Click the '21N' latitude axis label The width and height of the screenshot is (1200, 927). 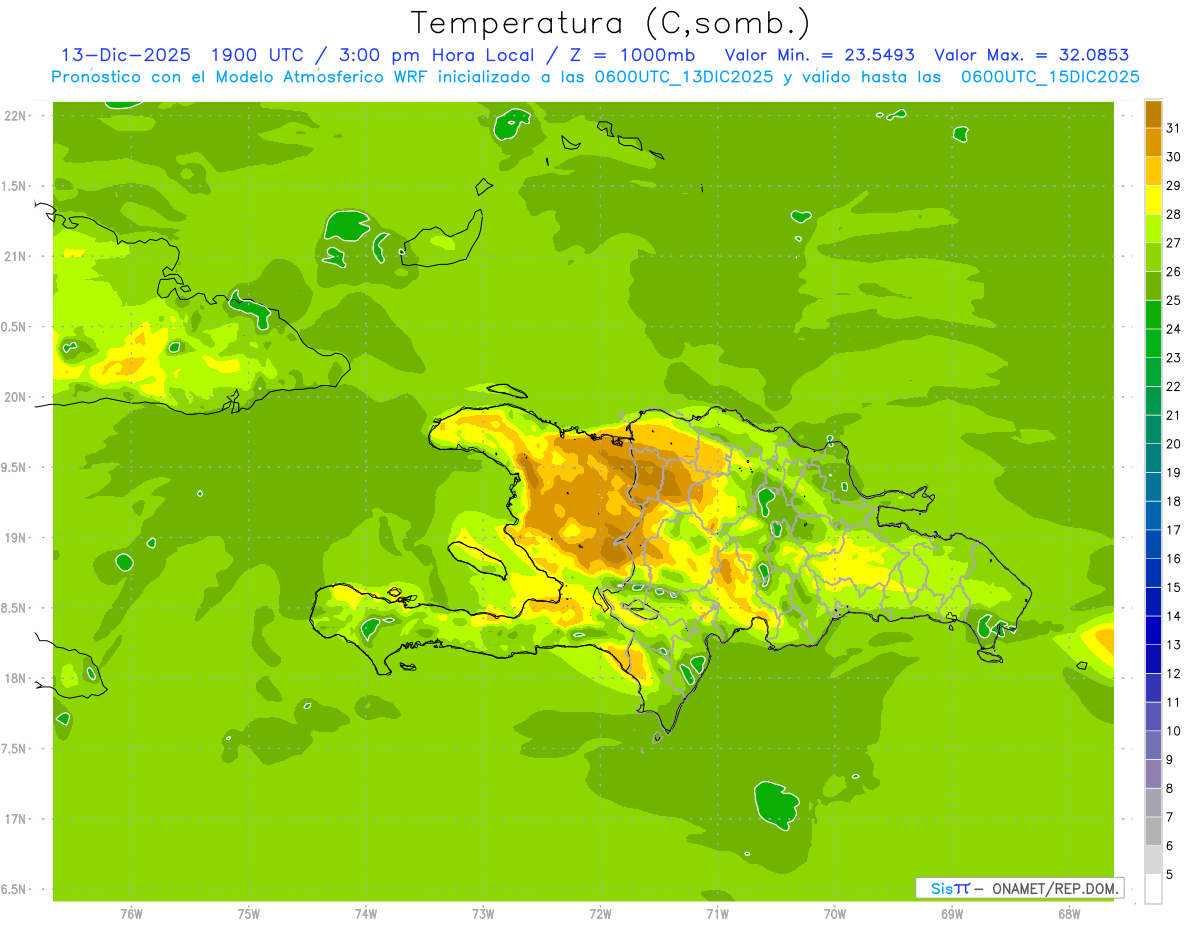click(14, 257)
